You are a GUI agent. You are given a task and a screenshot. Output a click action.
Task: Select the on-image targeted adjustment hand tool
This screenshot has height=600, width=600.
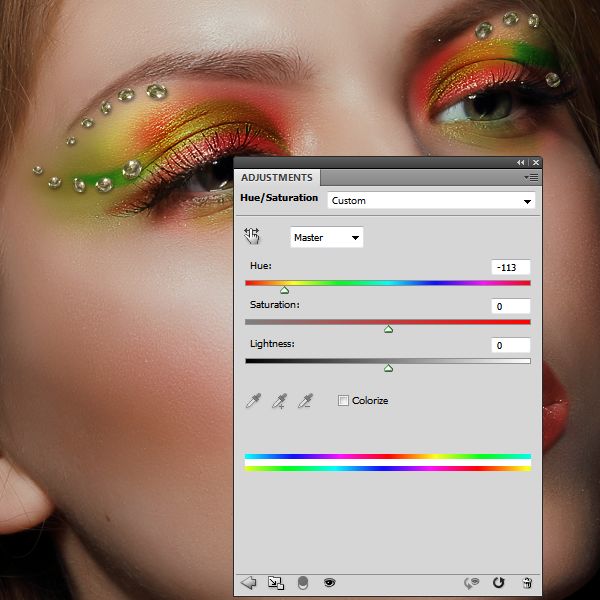[x=252, y=236]
